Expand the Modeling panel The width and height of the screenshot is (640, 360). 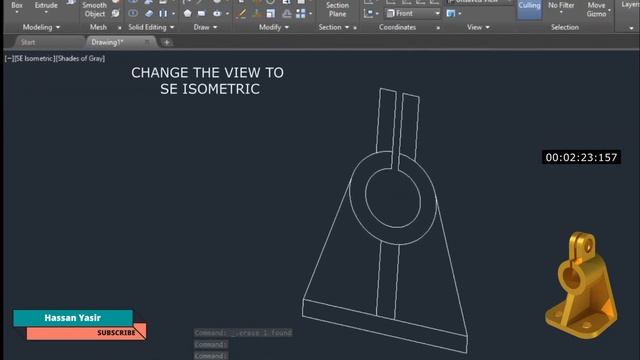click(41, 27)
